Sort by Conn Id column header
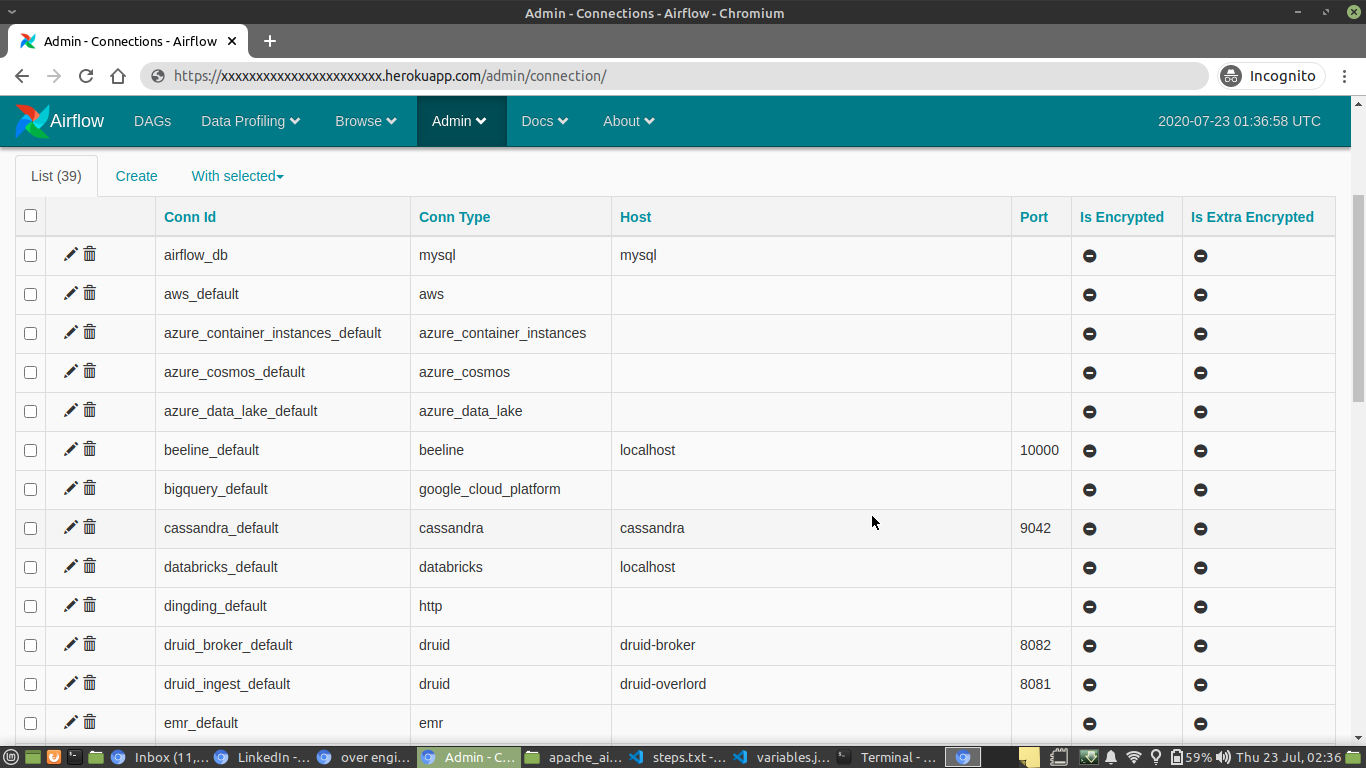Screen dimensions: 1366x768 [190, 217]
